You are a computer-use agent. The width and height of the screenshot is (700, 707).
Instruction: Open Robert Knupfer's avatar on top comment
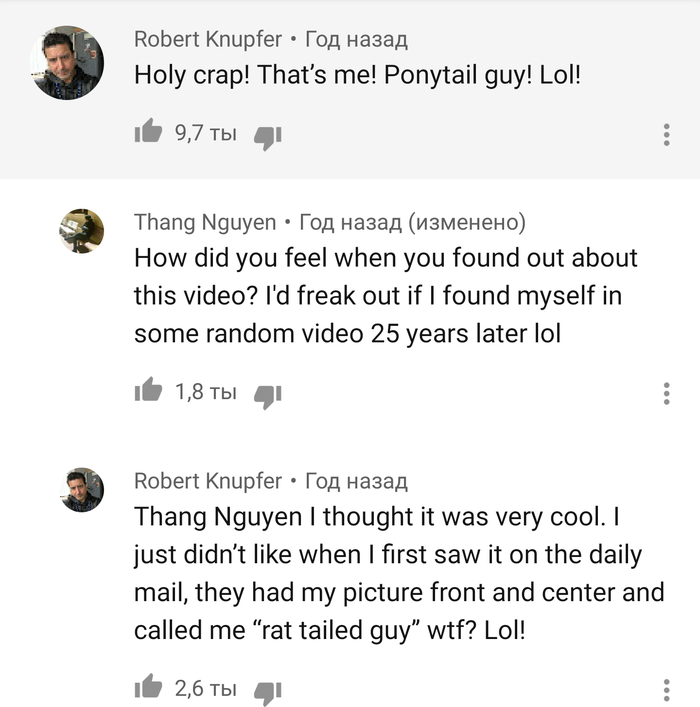(68, 62)
